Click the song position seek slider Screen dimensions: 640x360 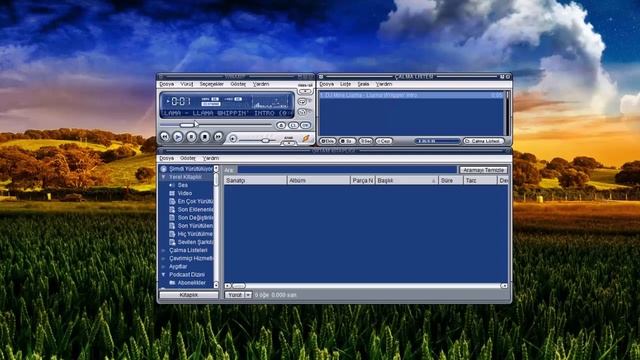216,125
